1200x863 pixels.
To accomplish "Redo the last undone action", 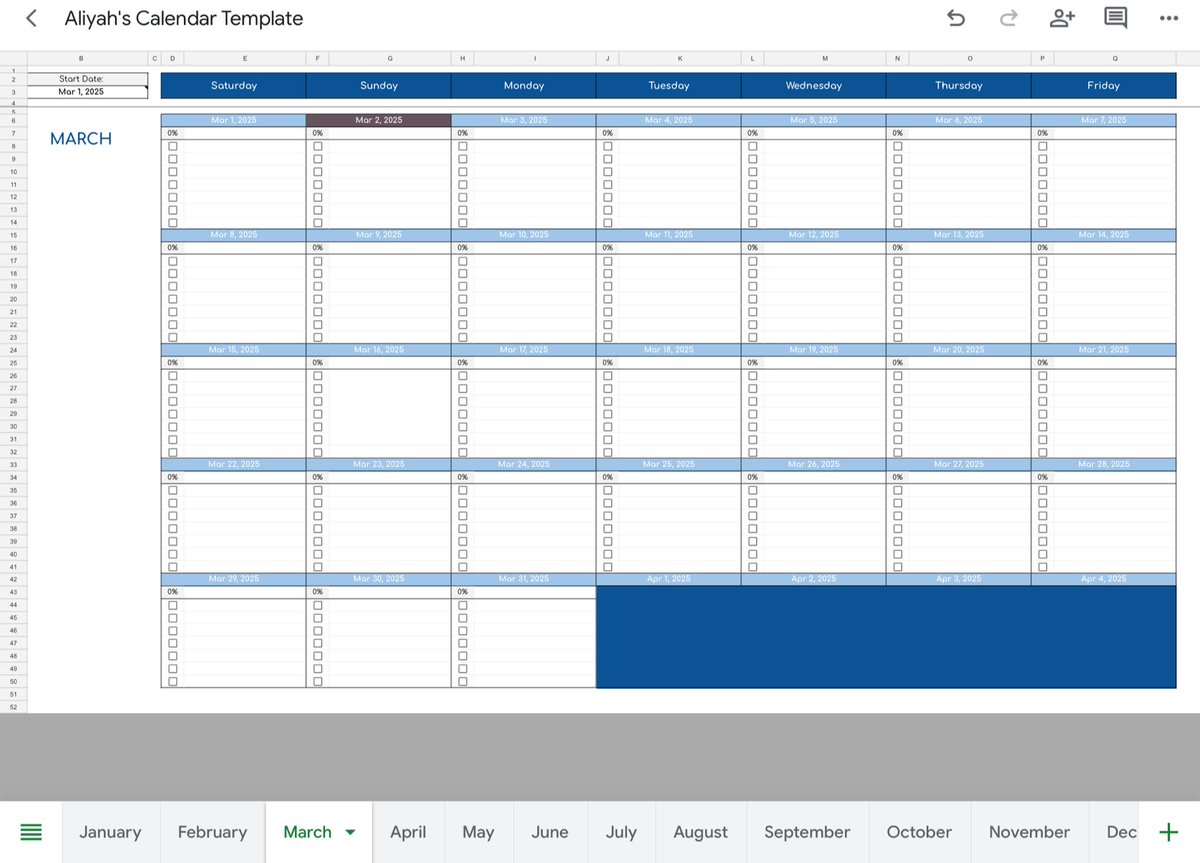I will (1008, 18).
